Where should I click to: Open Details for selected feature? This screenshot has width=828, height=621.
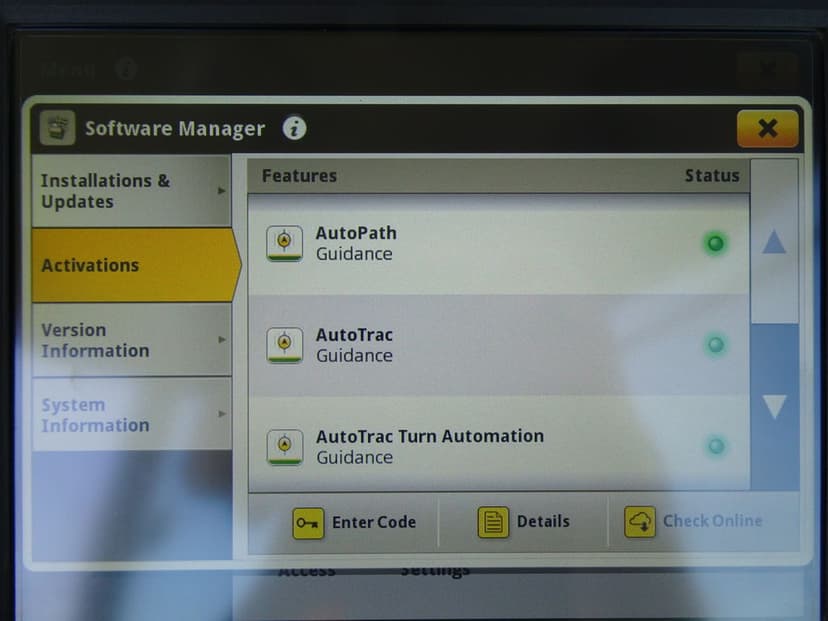(x=523, y=522)
